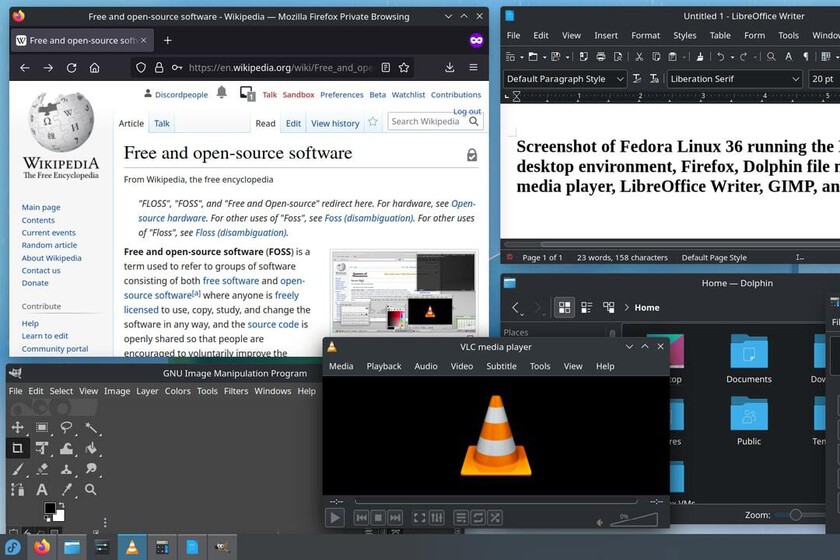Select the Fuzzy Select magic wand tool
The width and height of the screenshot is (840, 560).
coord(91,427)
